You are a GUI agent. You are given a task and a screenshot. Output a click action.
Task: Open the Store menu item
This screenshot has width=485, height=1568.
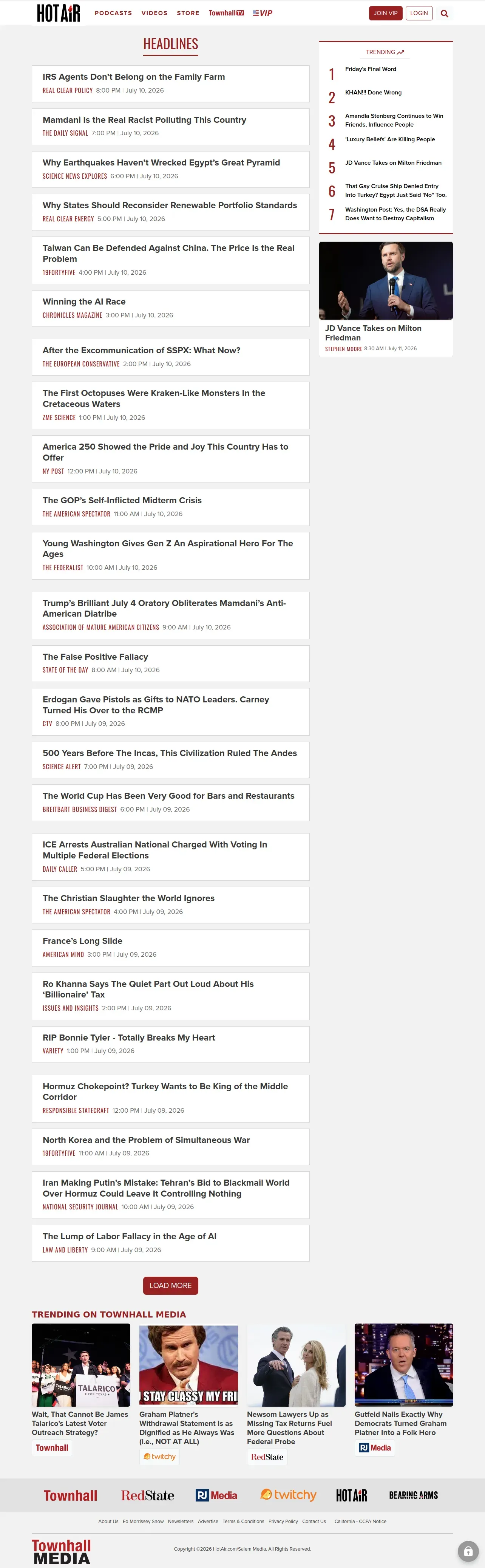(188, 13)
